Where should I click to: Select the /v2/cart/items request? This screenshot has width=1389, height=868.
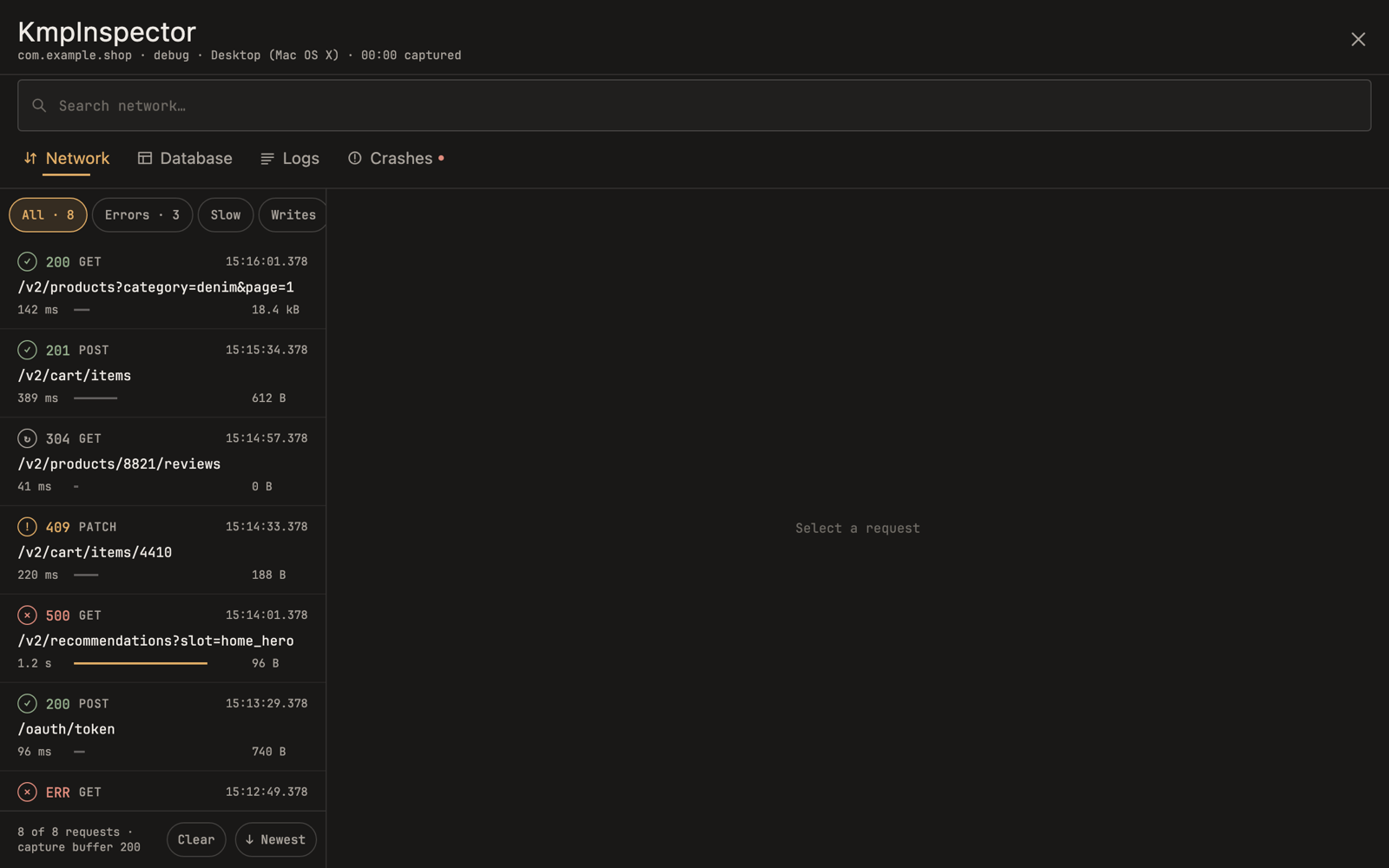[x=162, y=373]
